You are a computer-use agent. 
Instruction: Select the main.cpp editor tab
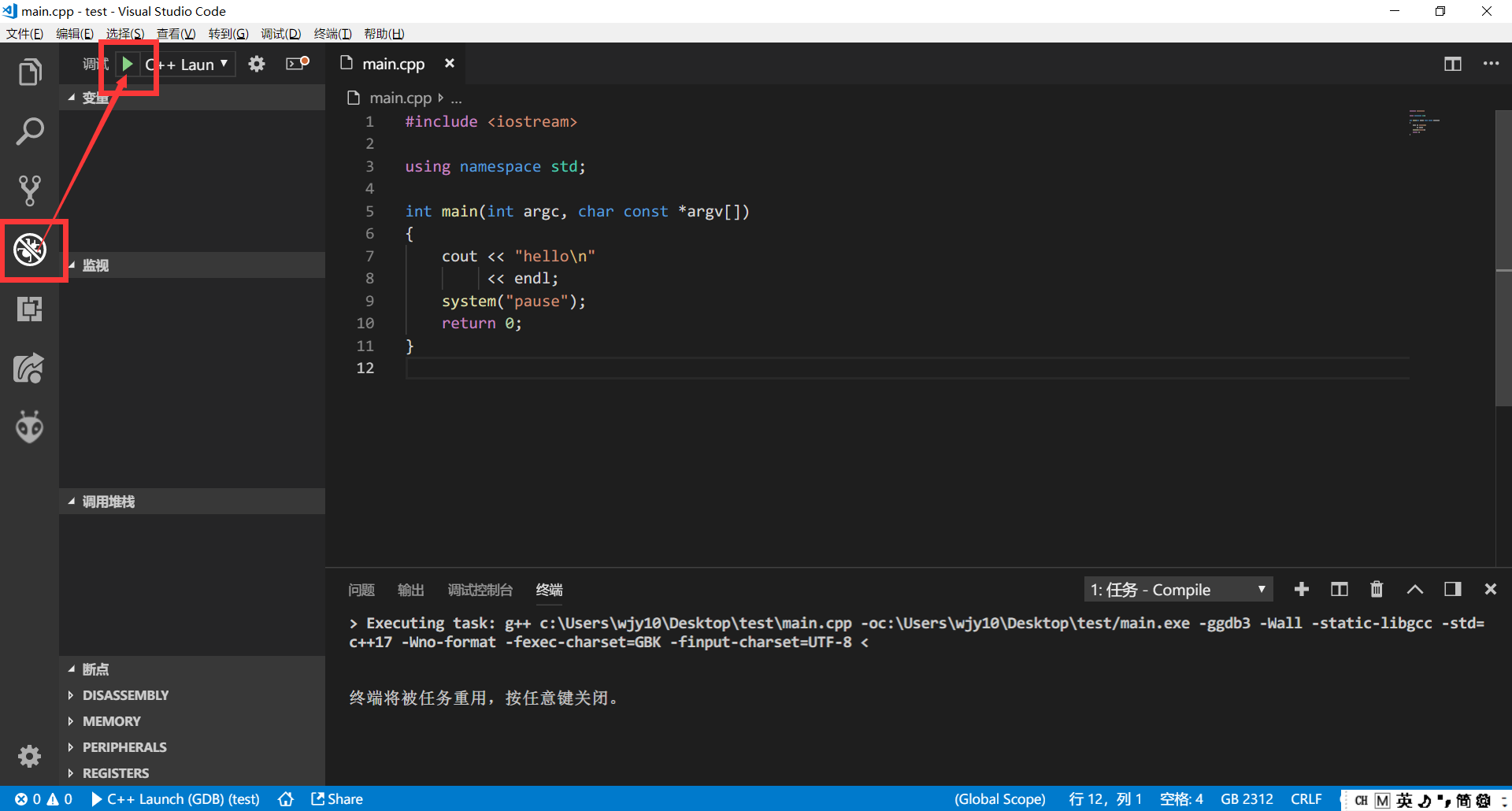[394, 64]
